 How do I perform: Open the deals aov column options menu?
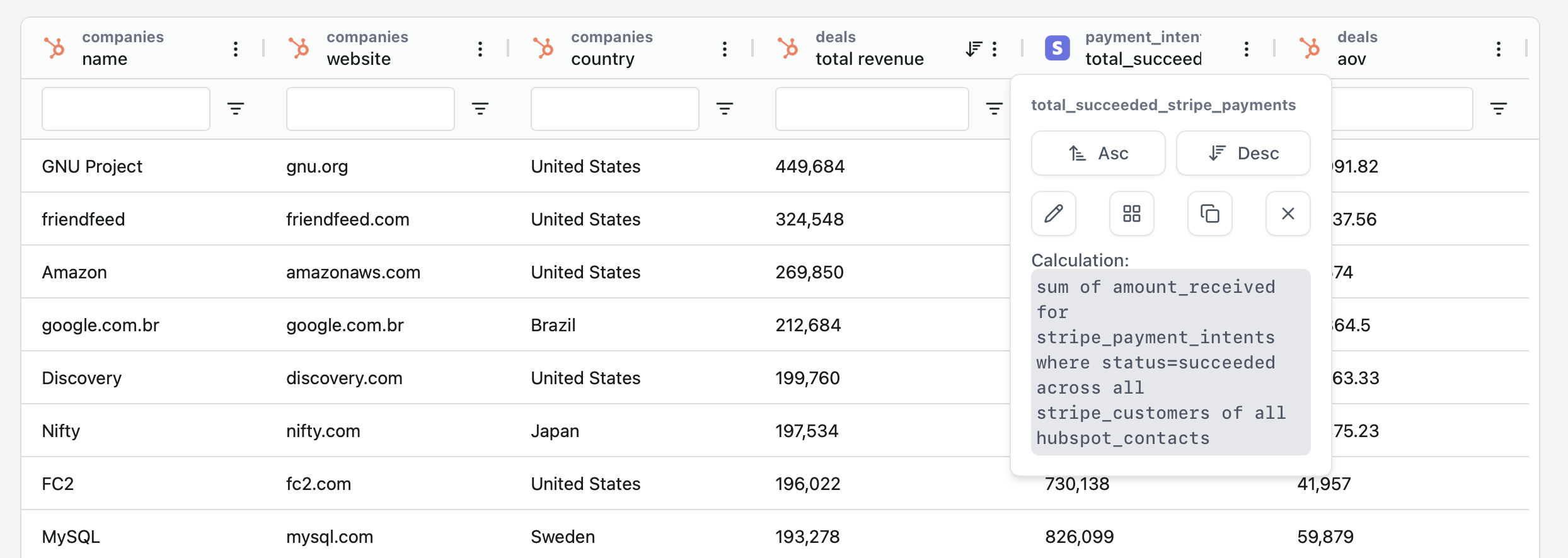point(1499,48)
